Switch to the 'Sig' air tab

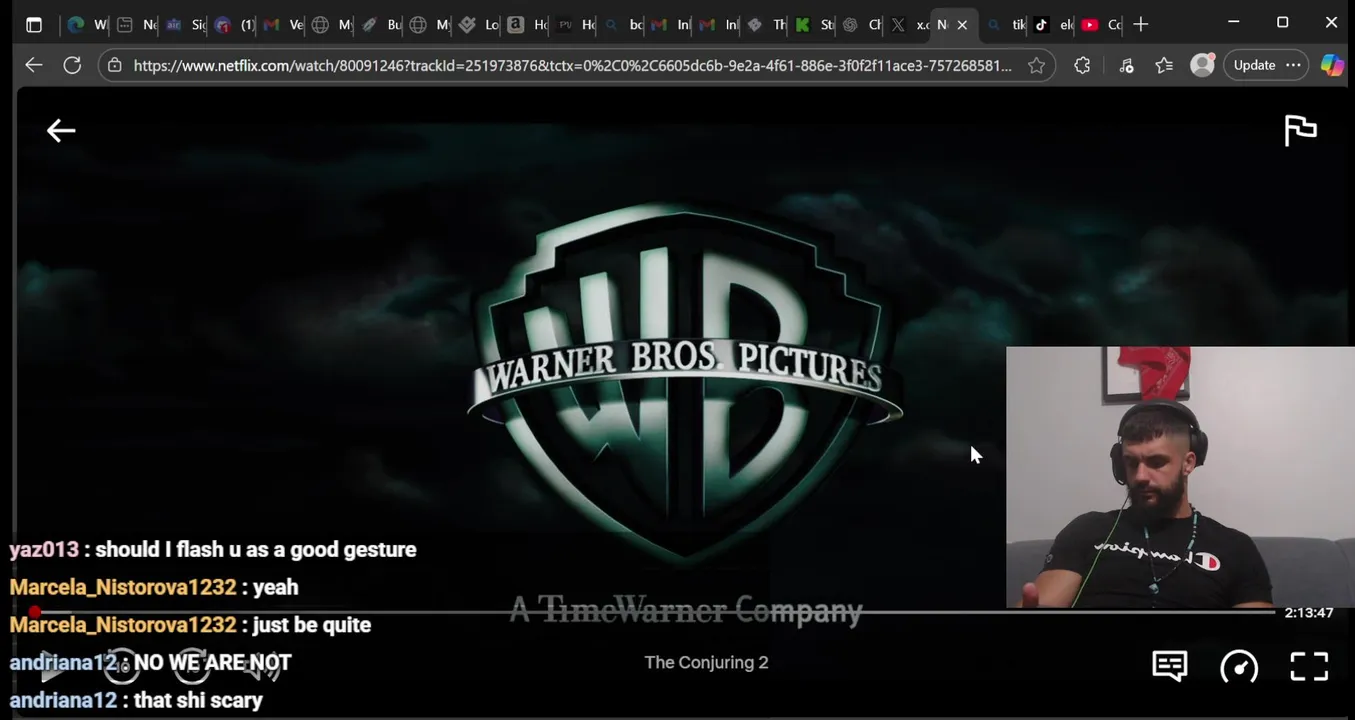[x=184, y=25]
